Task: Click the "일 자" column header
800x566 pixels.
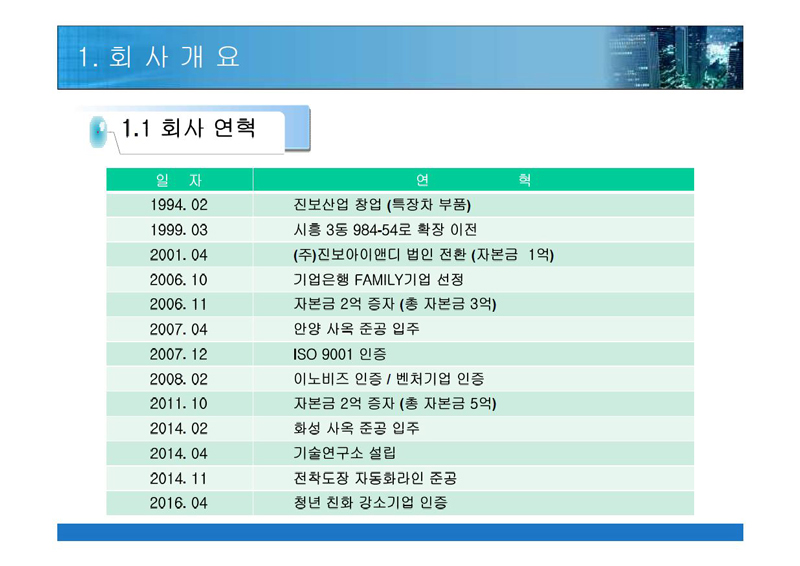Action: 179,180
